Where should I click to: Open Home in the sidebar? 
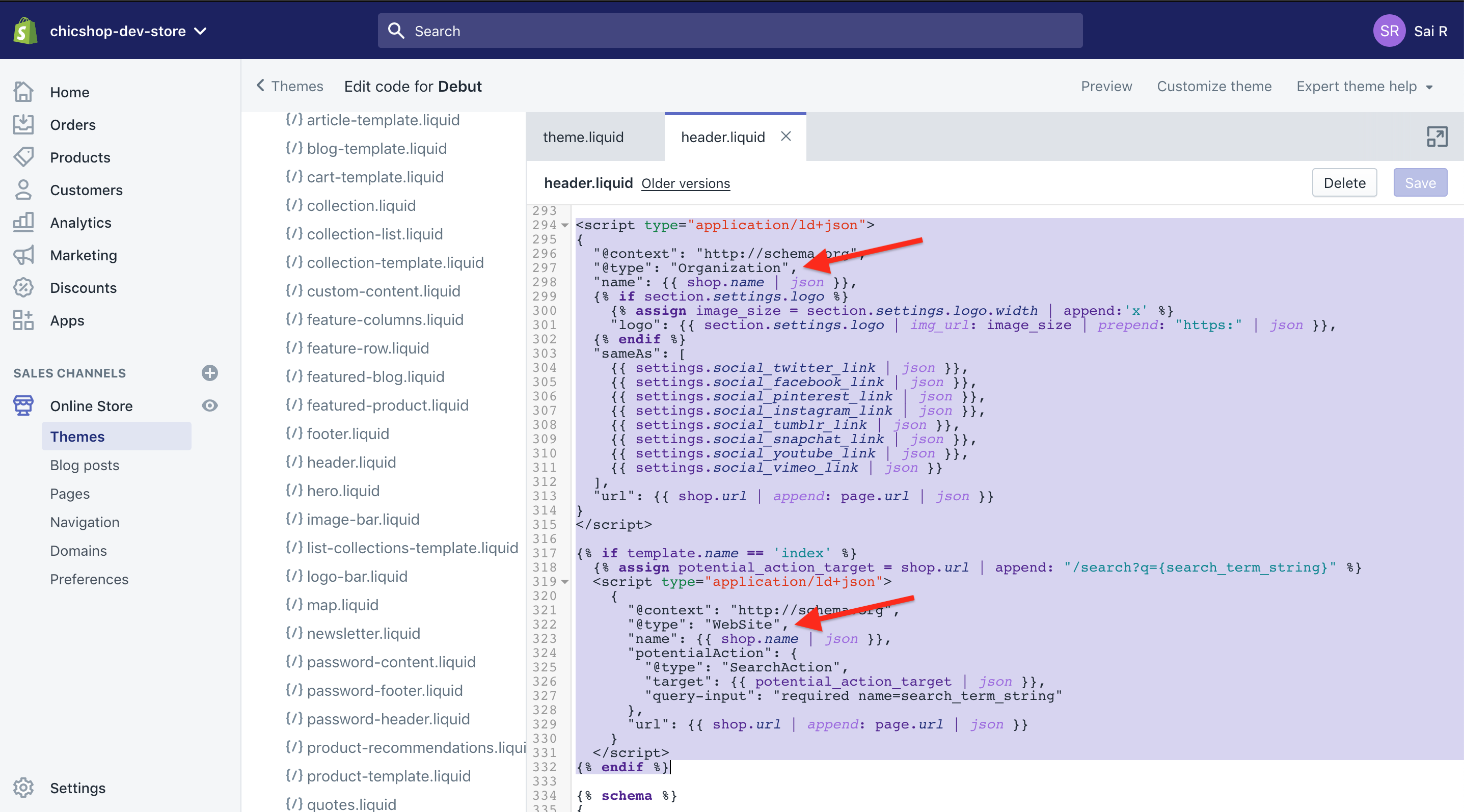pyautogui.click(x=69, y=92)
